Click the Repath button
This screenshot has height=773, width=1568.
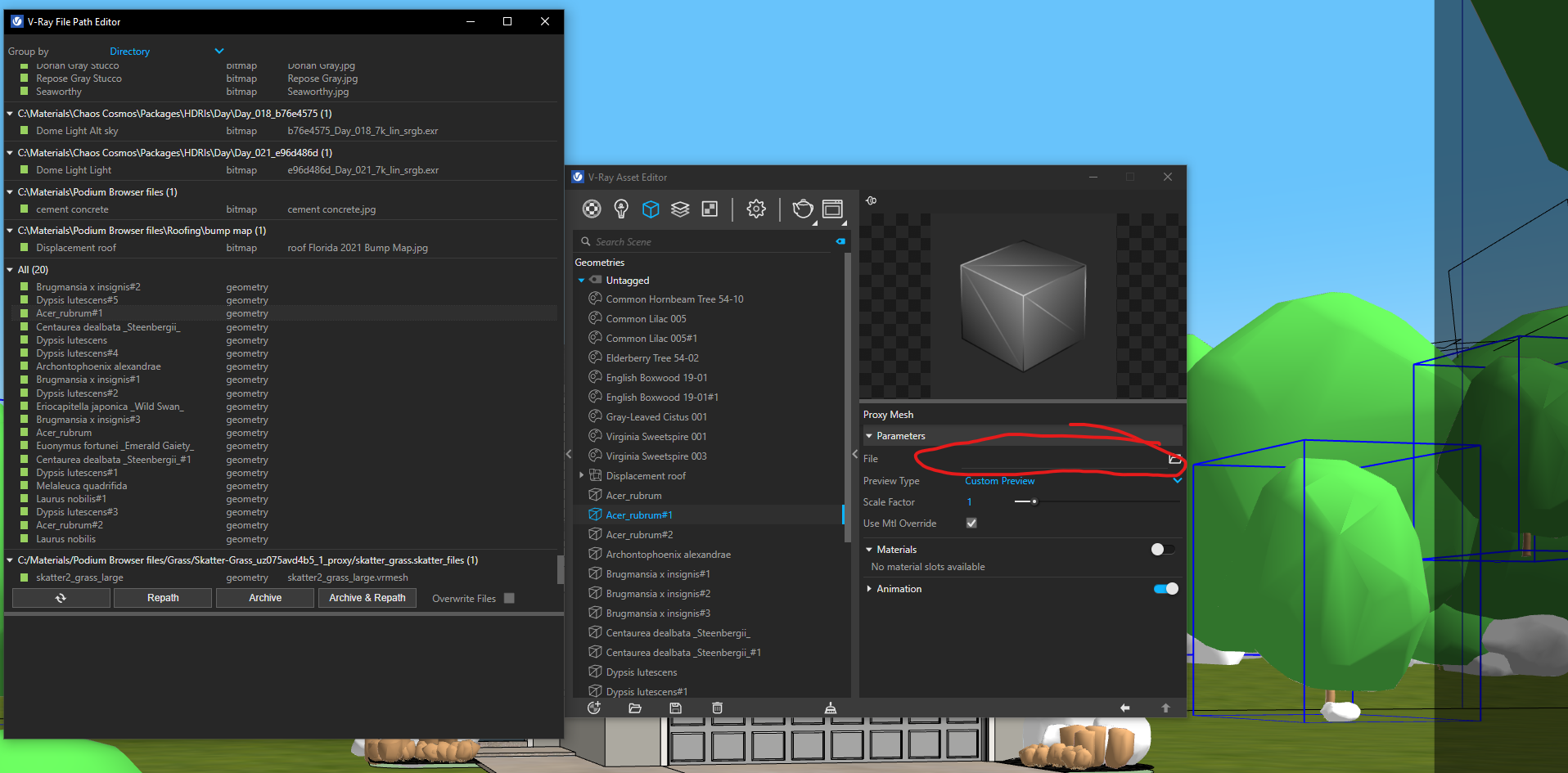tap(163, 598)
